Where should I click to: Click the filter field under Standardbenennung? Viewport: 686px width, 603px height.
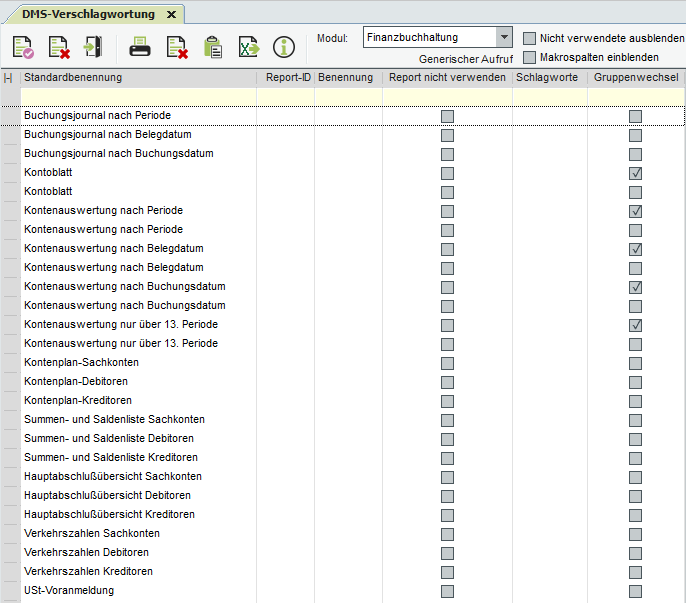click(x=139, y=97)
